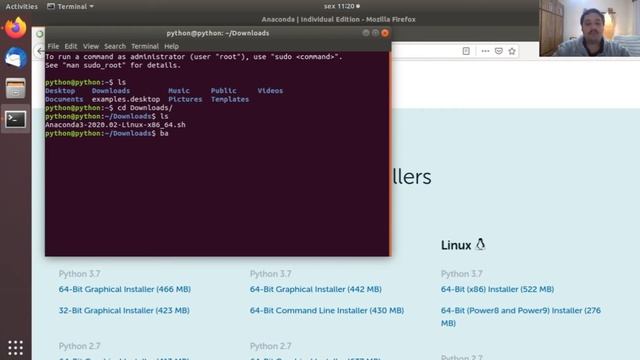Bookmark this page with star icon
The image size is (640, 360).
(512, 51)
